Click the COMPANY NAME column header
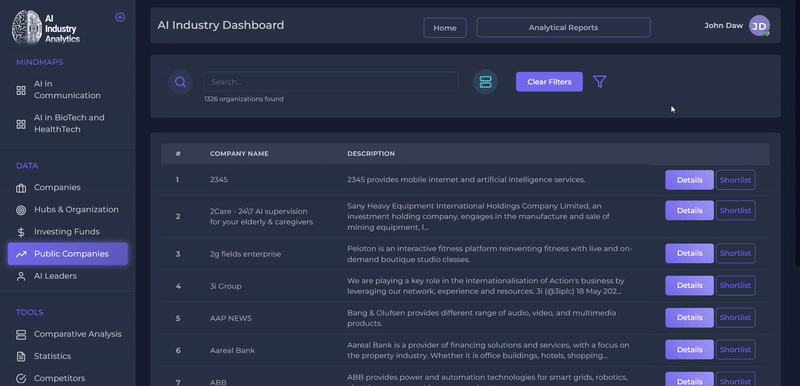 coord(239,154)
